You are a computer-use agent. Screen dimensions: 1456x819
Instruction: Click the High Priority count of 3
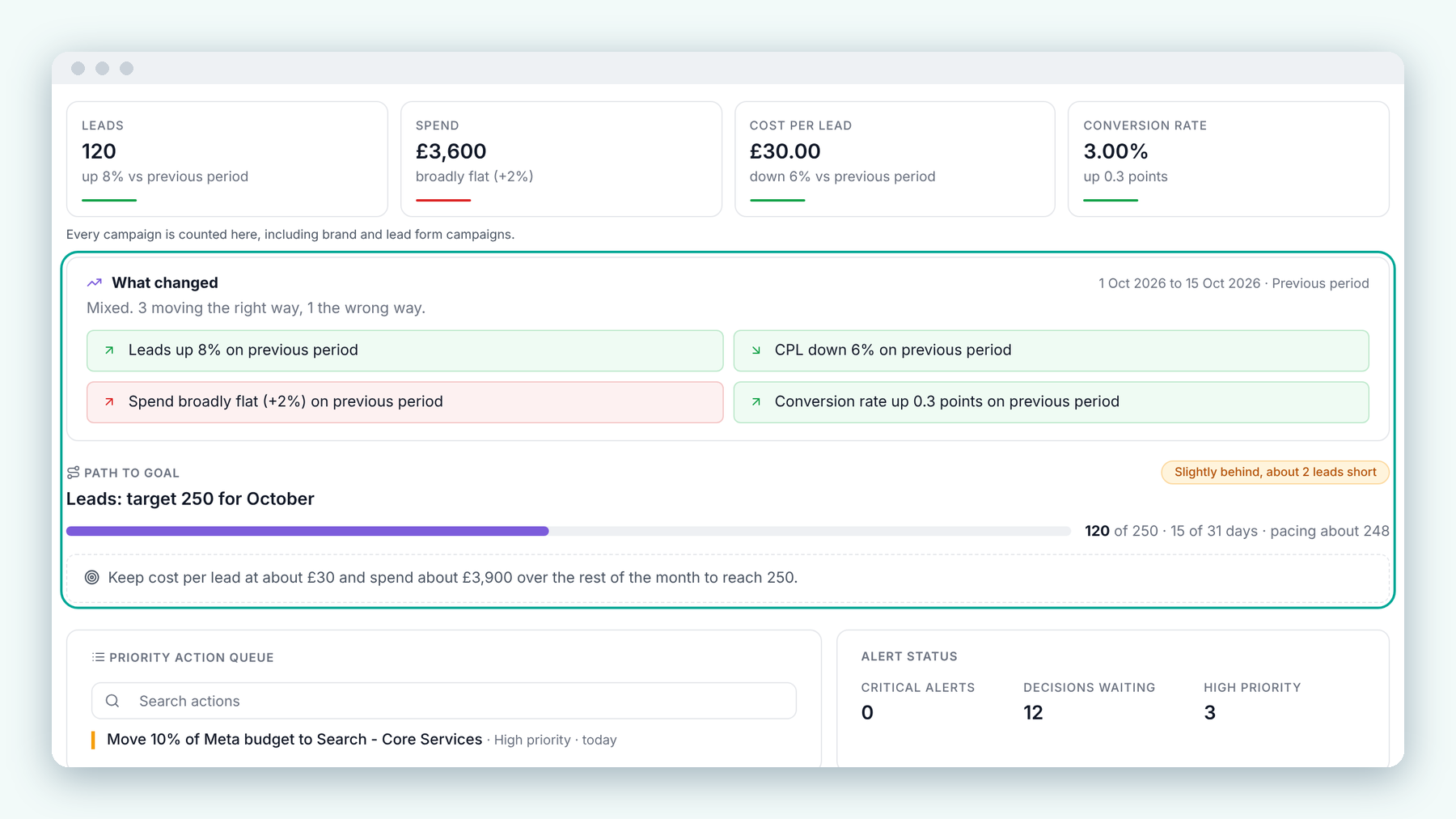1209,713
